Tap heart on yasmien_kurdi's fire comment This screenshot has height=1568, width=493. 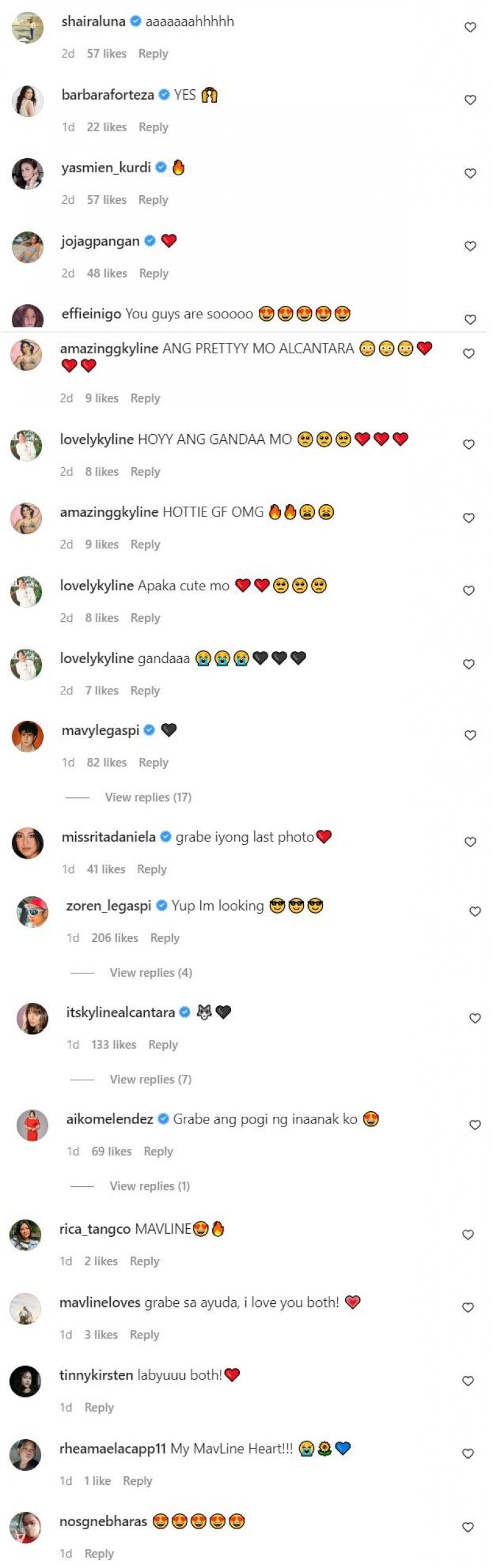coord(470,173)
